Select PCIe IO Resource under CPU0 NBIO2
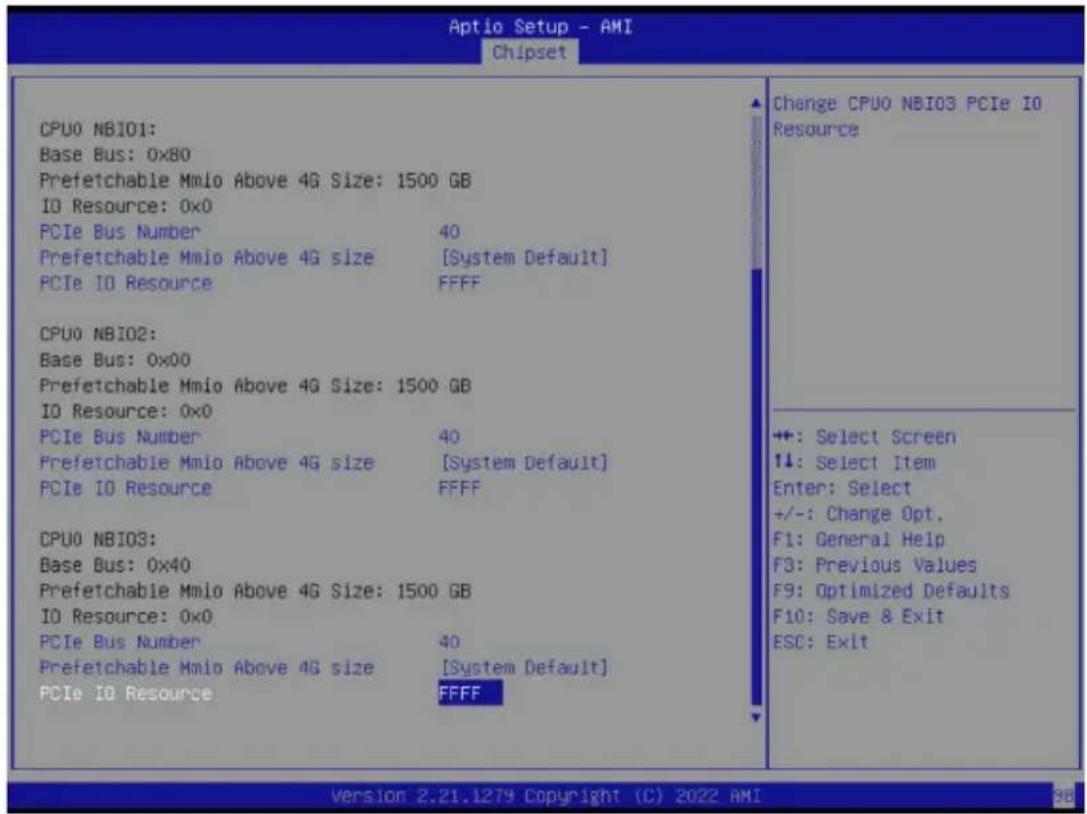 pyautogui.click(x=260, y=488)
